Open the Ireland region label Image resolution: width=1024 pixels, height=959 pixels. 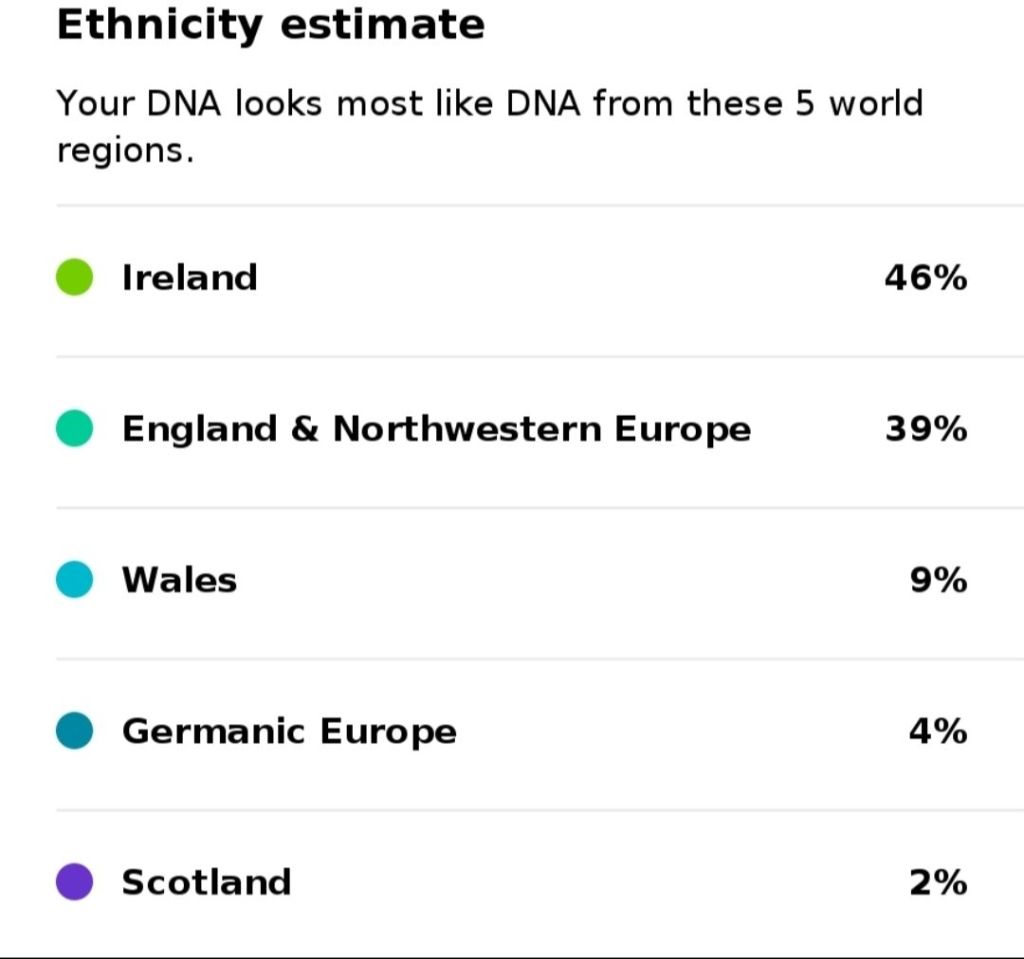[x=189, y=277]
